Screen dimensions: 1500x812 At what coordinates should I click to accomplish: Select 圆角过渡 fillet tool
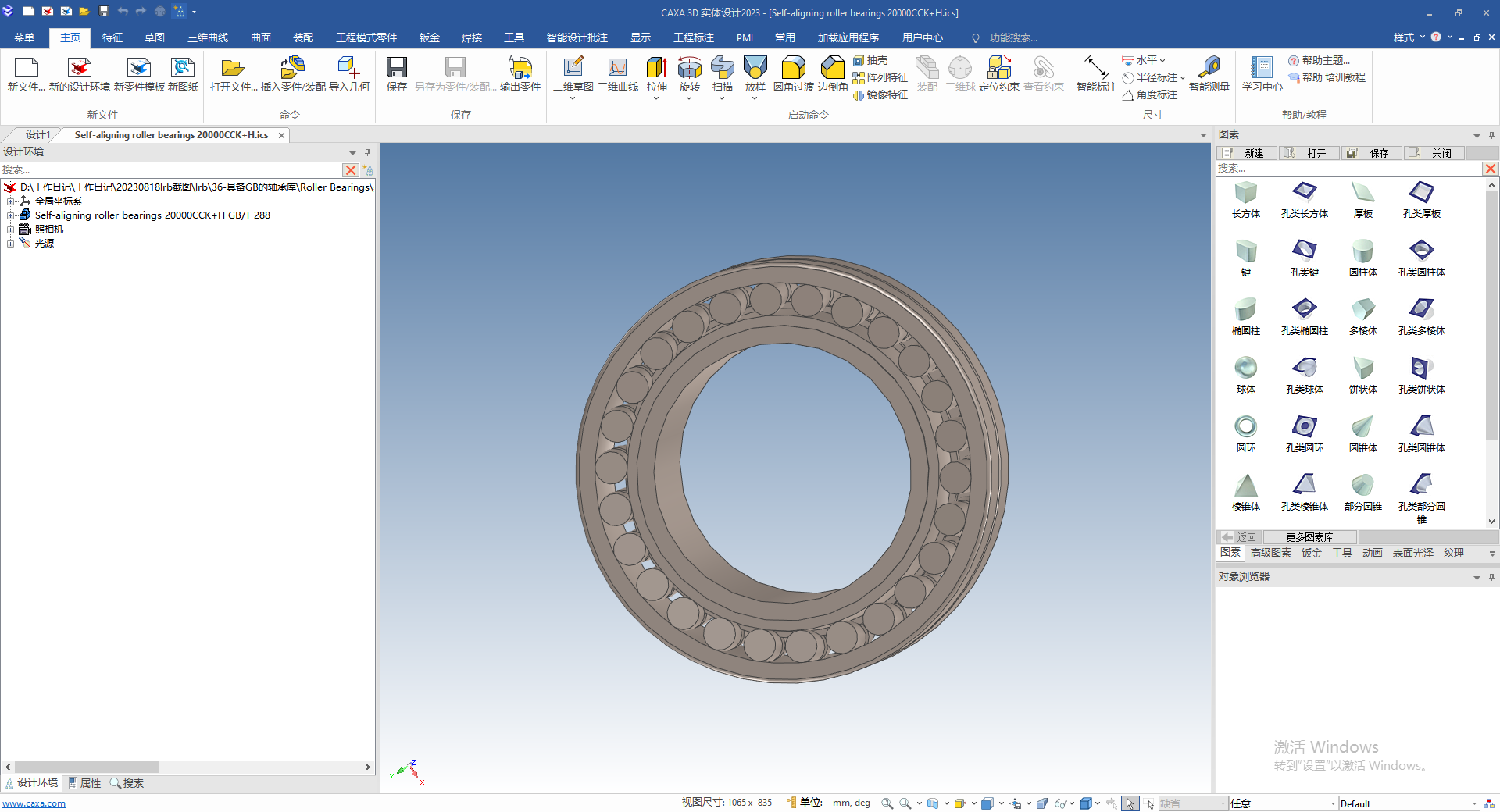point(794,74)
